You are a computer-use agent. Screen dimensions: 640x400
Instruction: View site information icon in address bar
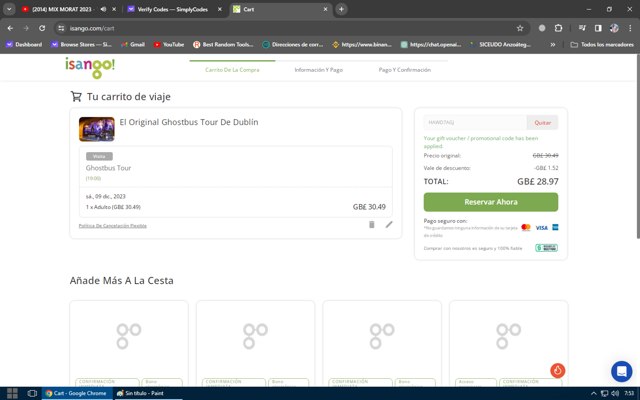pyautogui.click(x=61, y=28)
